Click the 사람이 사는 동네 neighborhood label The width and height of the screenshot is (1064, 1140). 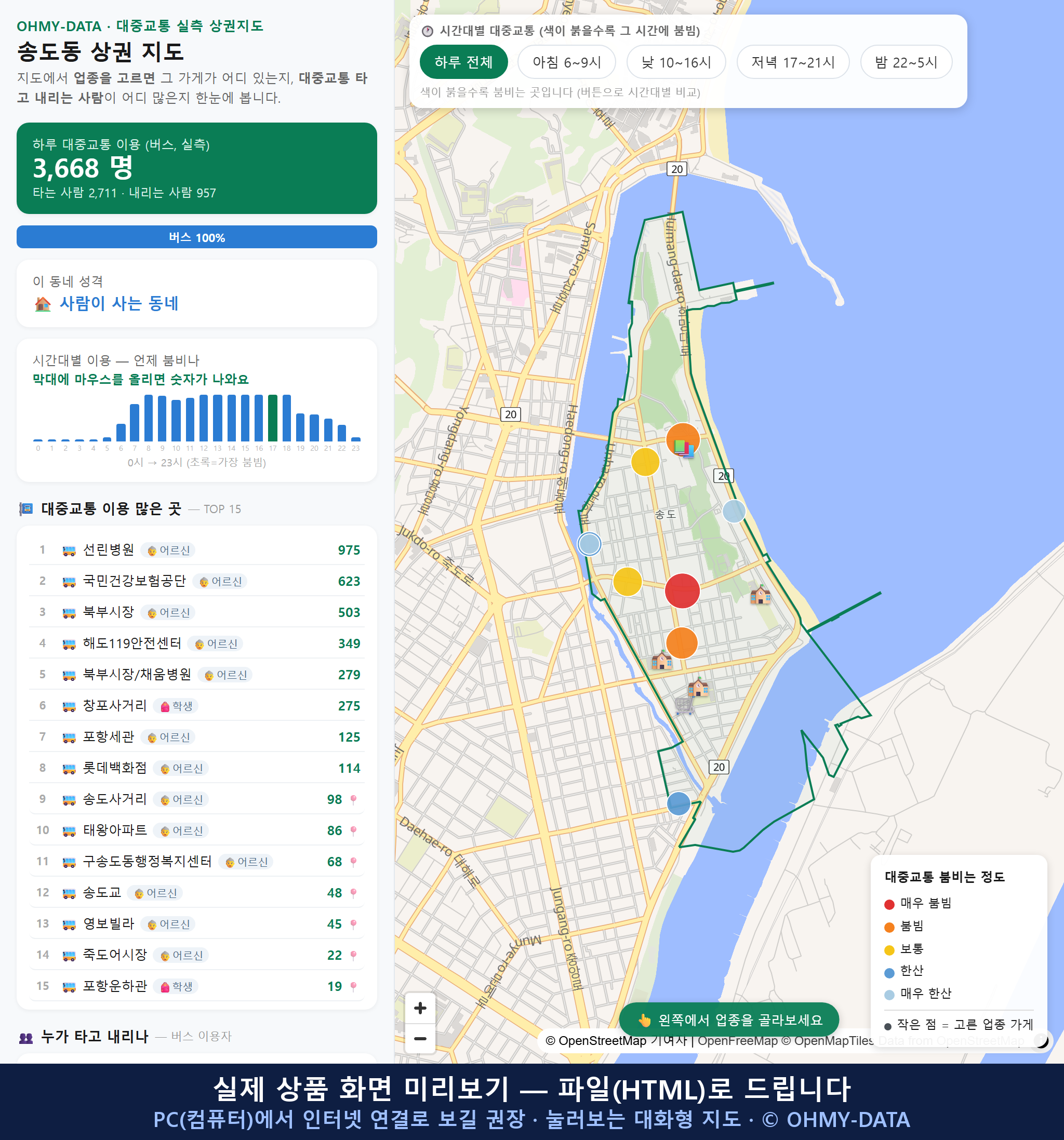[119, 303]
